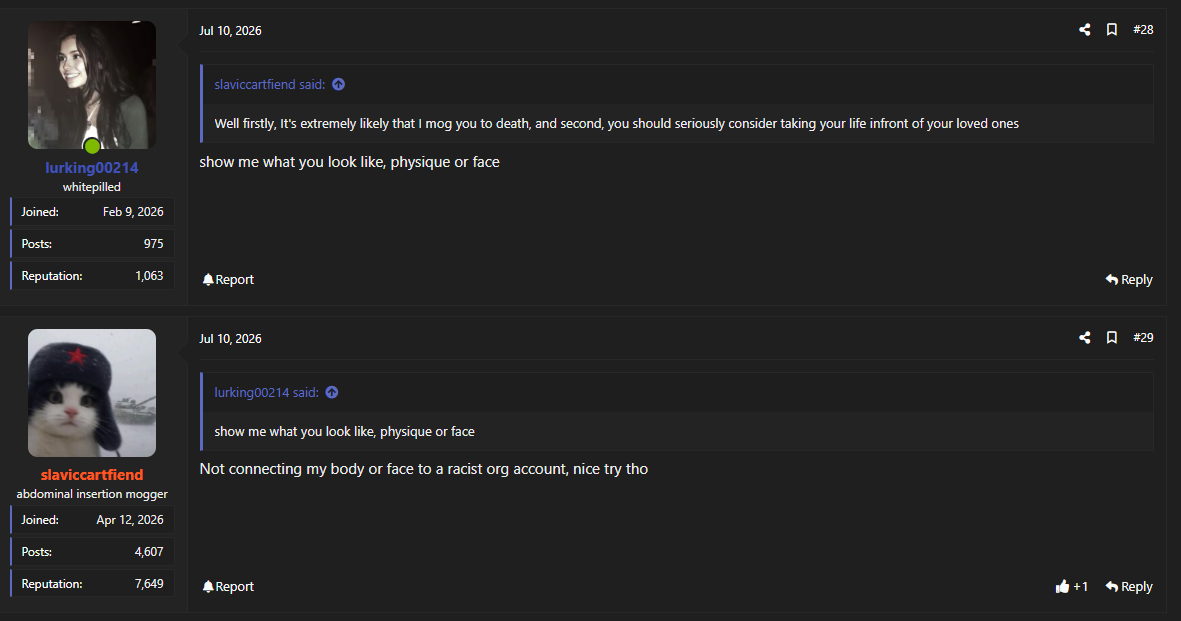The width and height of the screenshot is (1181, 621).
Task: Reply to post #28
Action: click(x=1129, y=280)
